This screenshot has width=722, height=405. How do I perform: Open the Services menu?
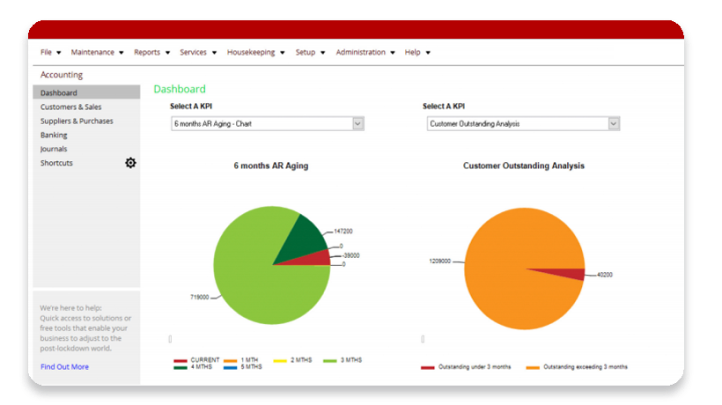[197, 52]
